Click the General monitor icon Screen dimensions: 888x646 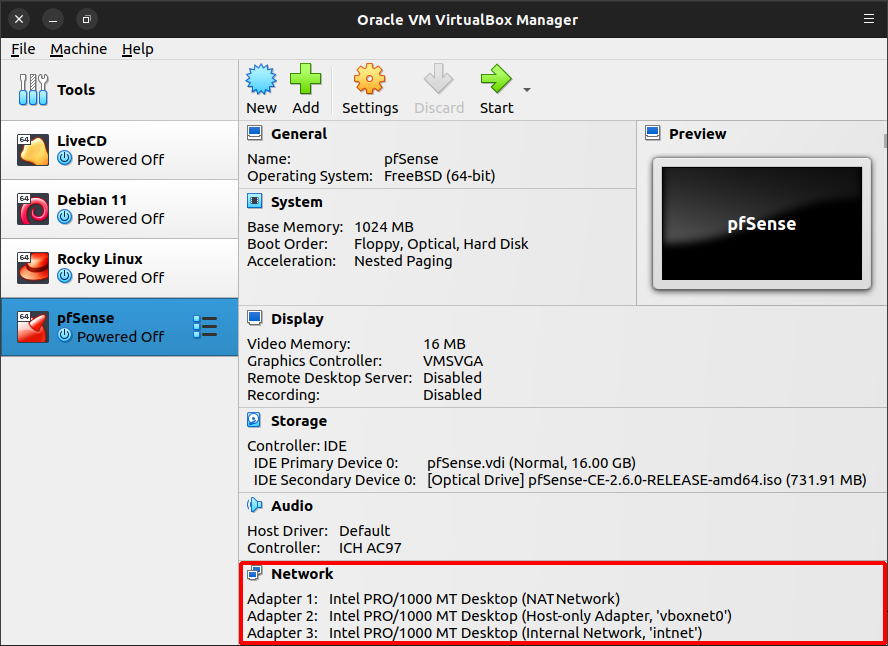pyautogui.click(x=255, y=134)
